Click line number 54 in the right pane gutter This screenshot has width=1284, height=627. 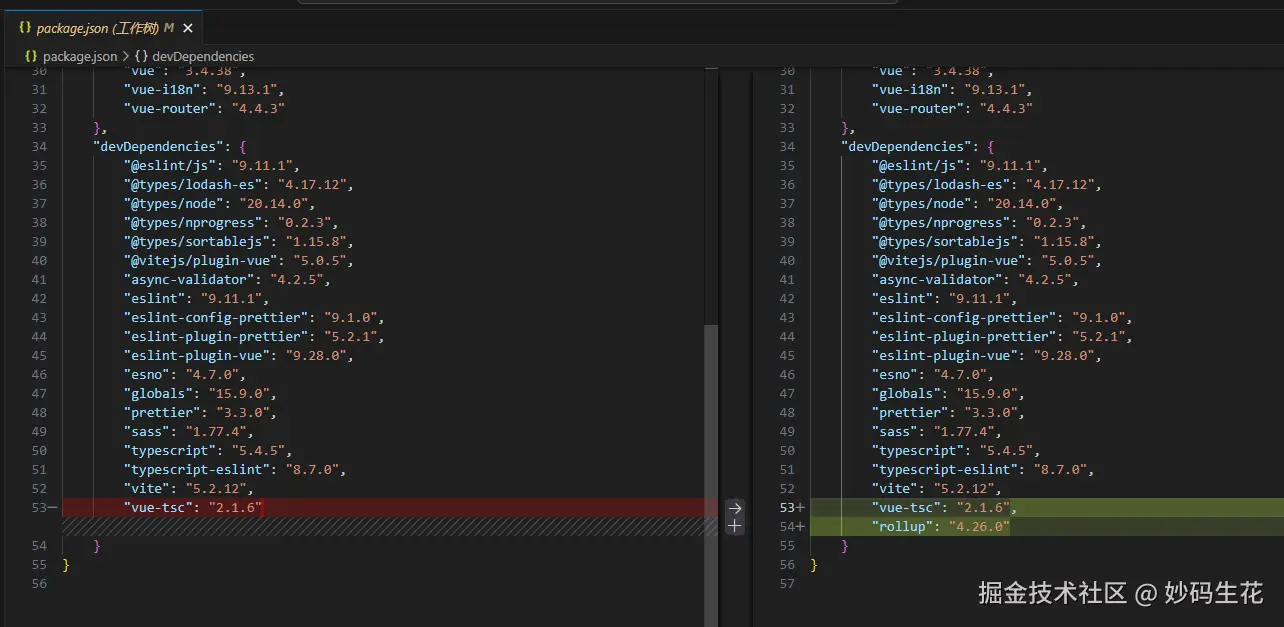click(x=787, y=526)
